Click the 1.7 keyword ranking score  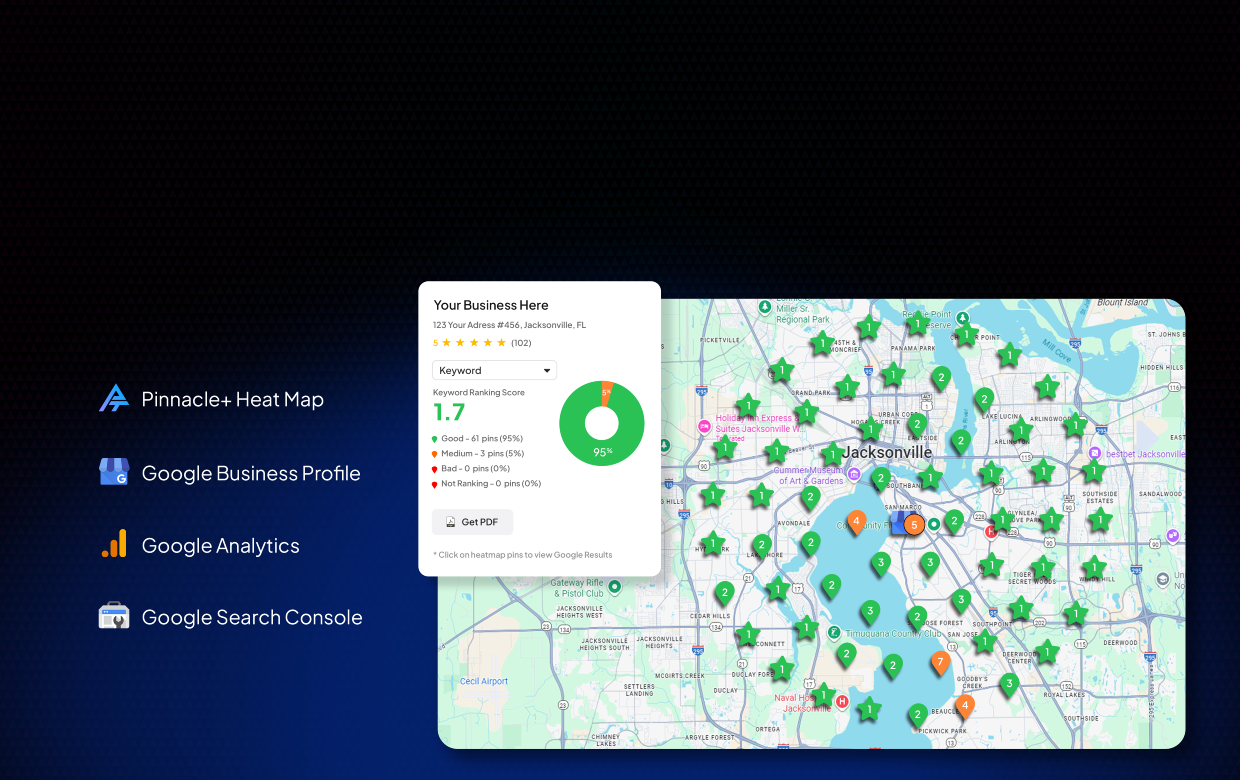point(448,412)
